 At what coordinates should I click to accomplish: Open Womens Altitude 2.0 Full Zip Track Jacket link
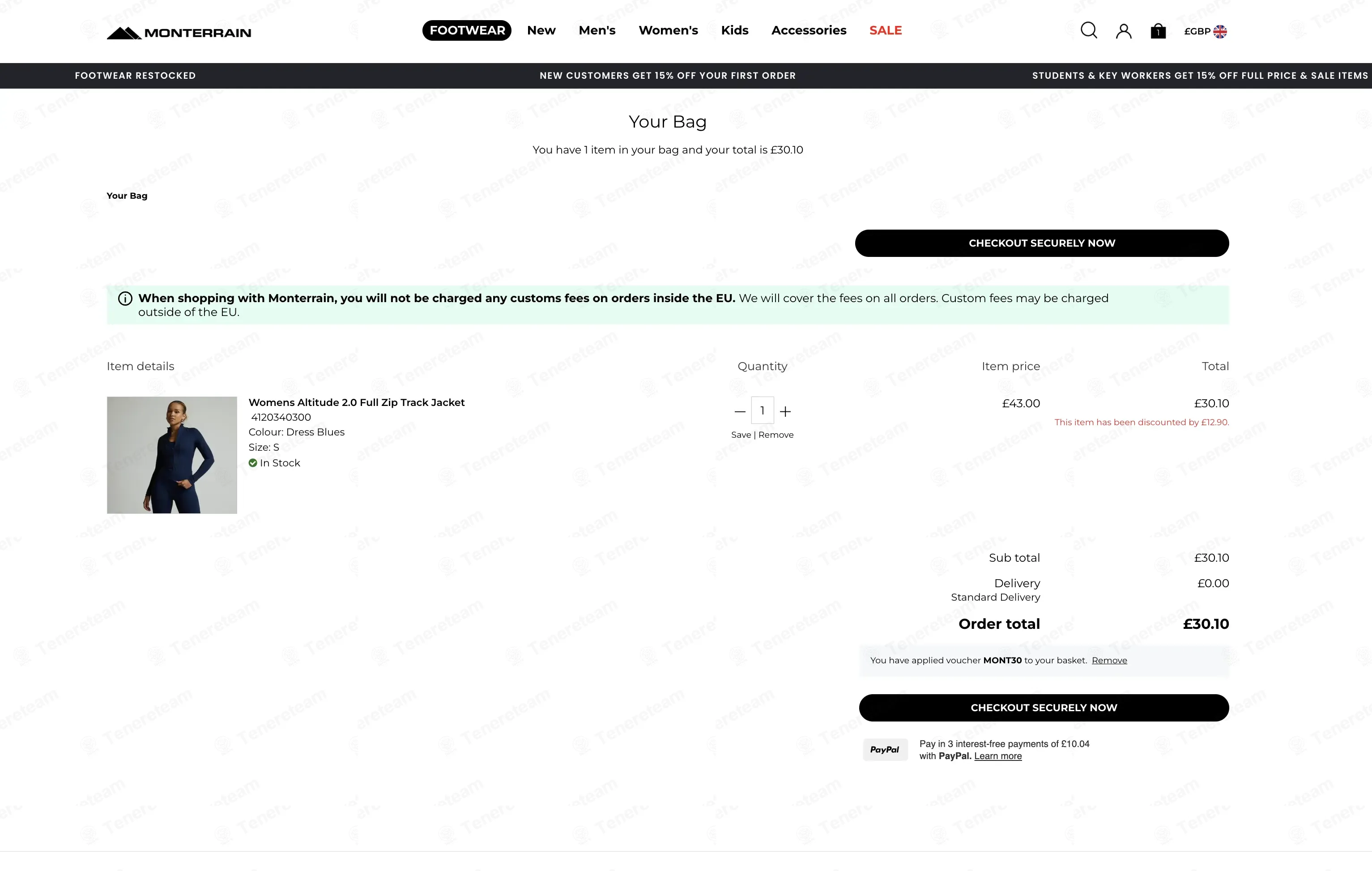(x=357, y=402)
